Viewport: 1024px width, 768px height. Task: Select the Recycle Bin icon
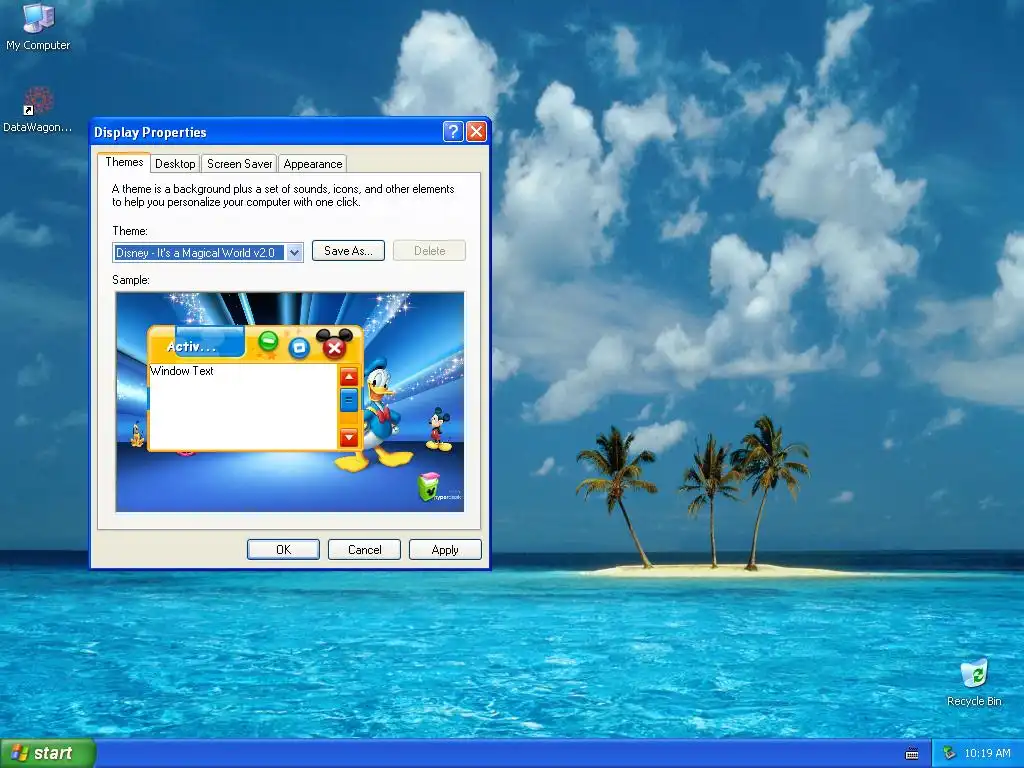click(x=974, y=682)
